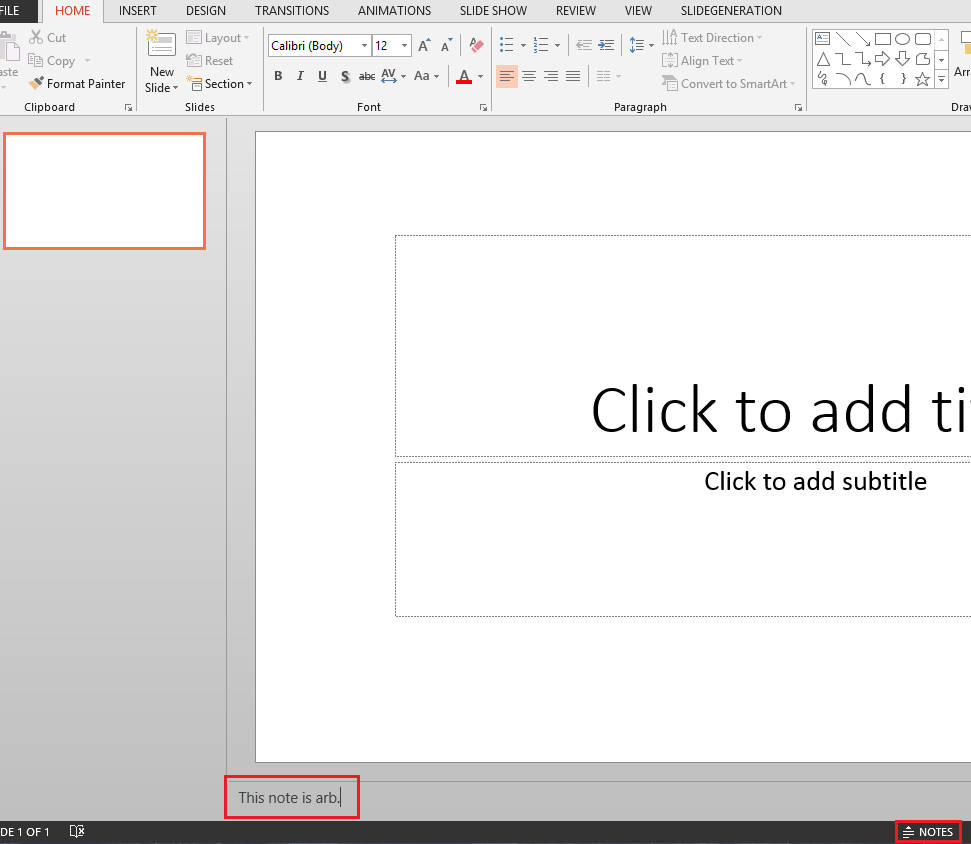The image size is (971, 844).
Task: Choose the rounded rectangle shape
Action: tap(923, 39)
